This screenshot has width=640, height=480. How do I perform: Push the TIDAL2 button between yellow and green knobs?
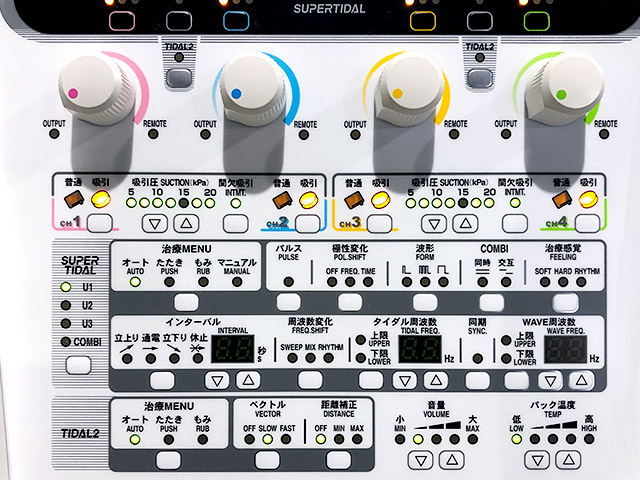pyautogui.click(x=480, y=78)
